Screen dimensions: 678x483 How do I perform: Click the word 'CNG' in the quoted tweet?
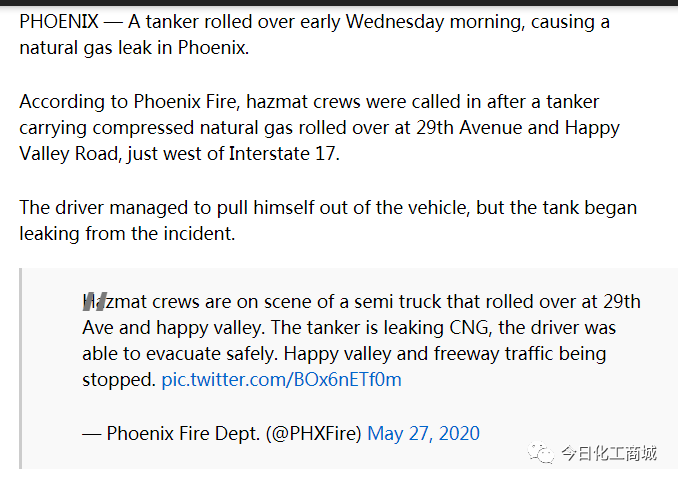point(469,328)
